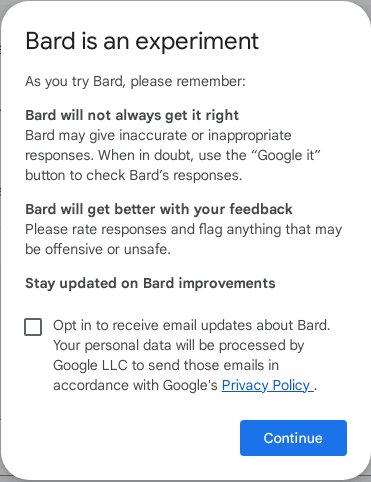Click the "Bard is an experiment" title
The width and height of the screenshot is (371, 482).
[x=142, y=42]
